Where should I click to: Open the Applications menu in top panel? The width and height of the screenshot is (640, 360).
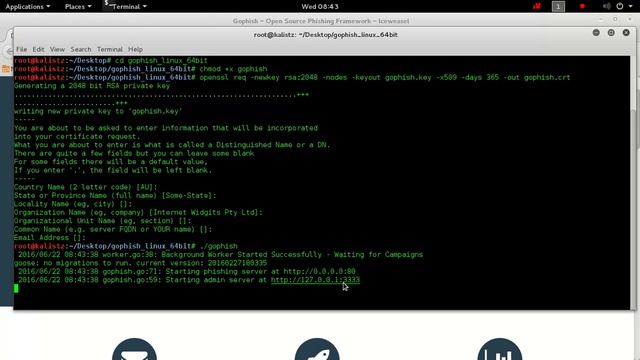[27, 7]
